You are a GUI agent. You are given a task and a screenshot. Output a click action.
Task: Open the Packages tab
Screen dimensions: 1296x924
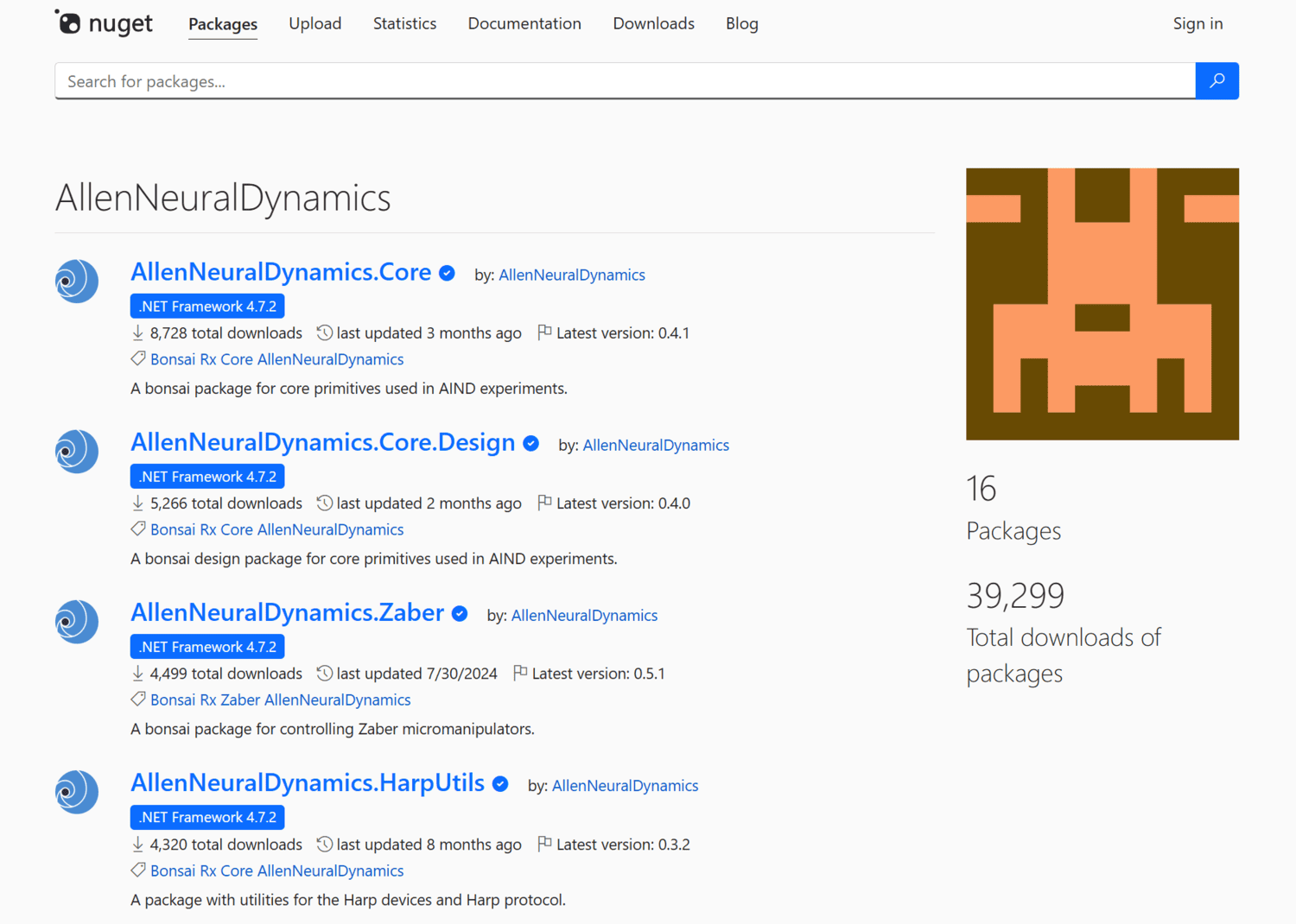[223, 23]
